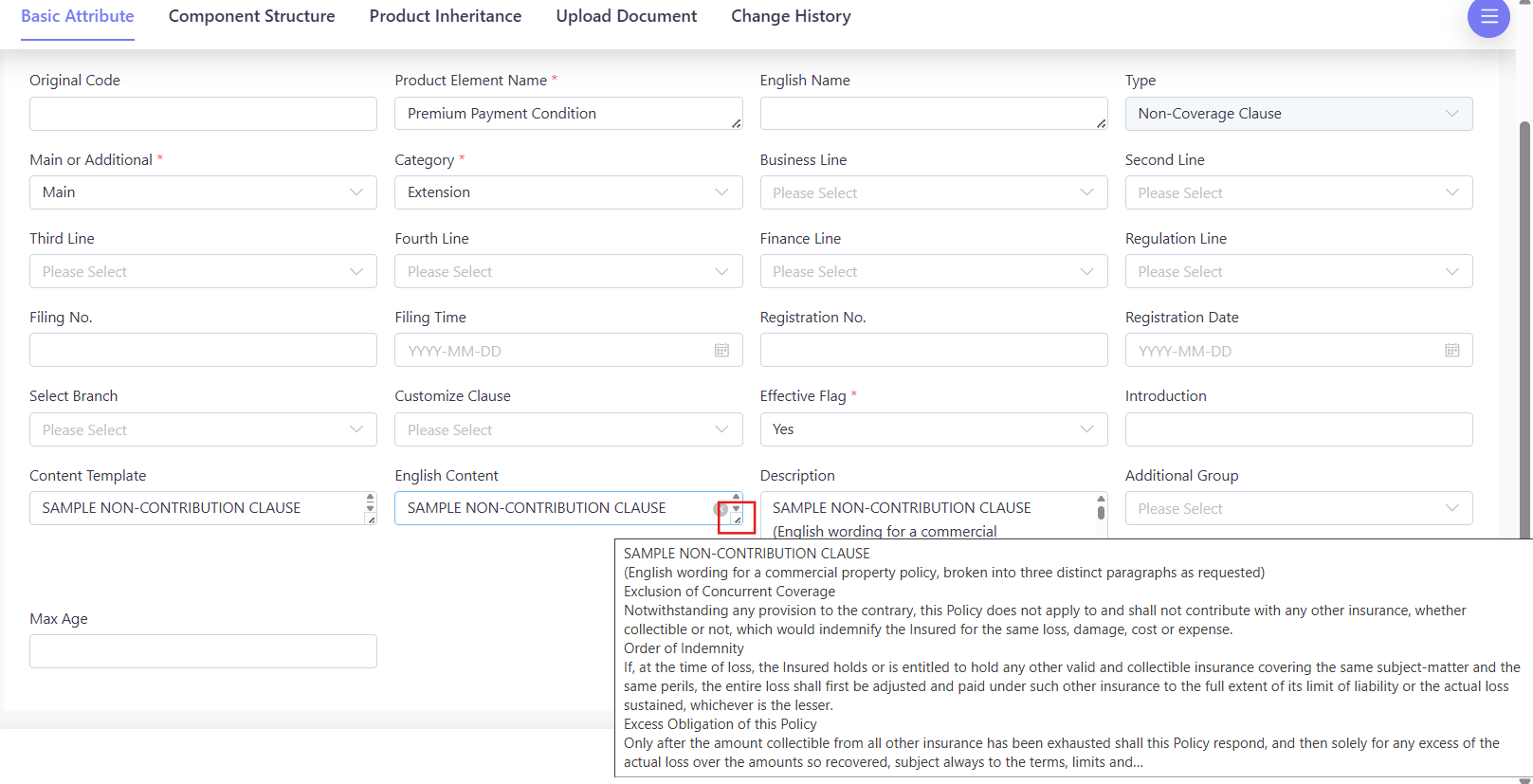The width and height of the screenshot is (1533, 784).
Task: Open the Main or Additional dropdown
Action: [x=203, y=192]
